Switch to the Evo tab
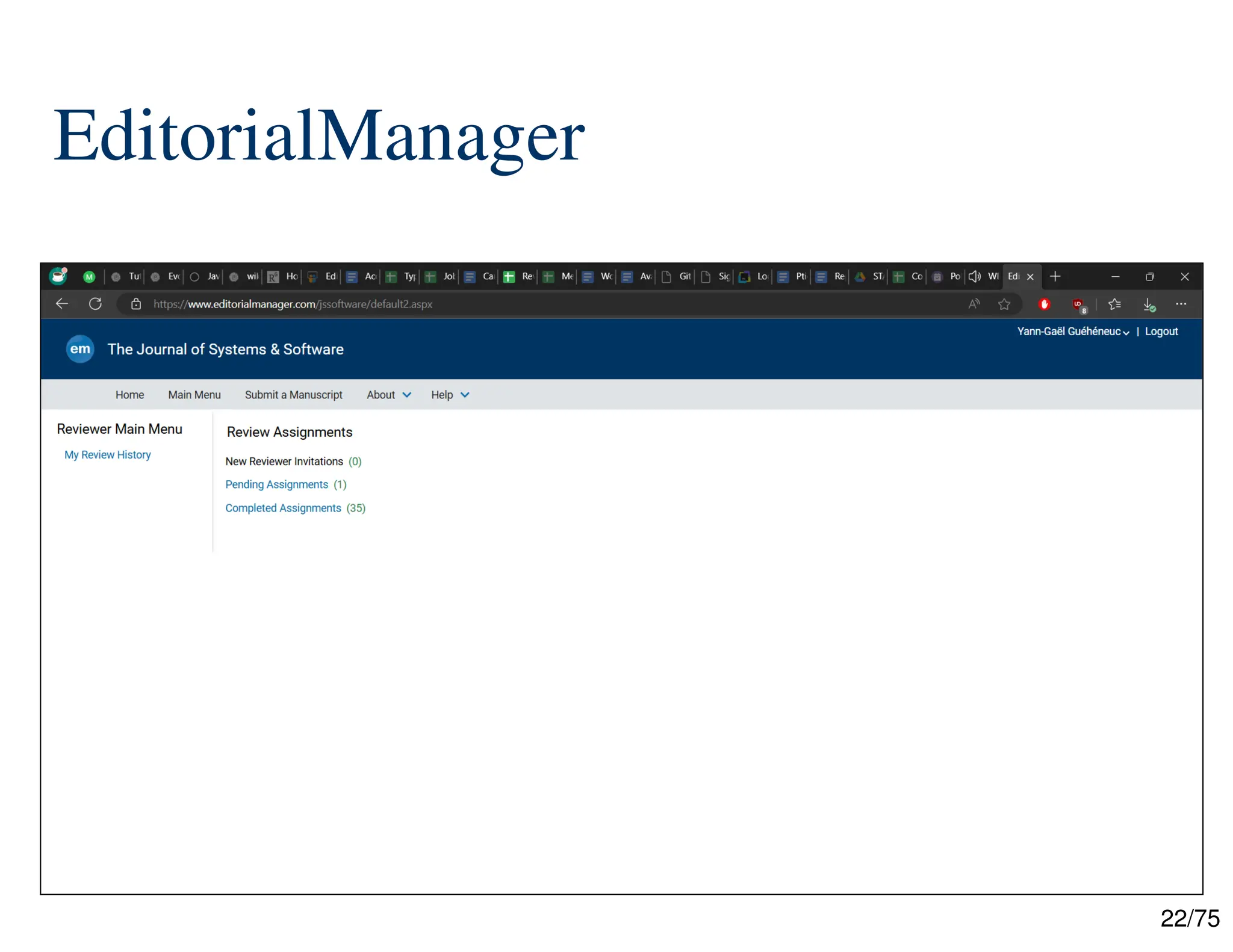 tap(166, 277)
